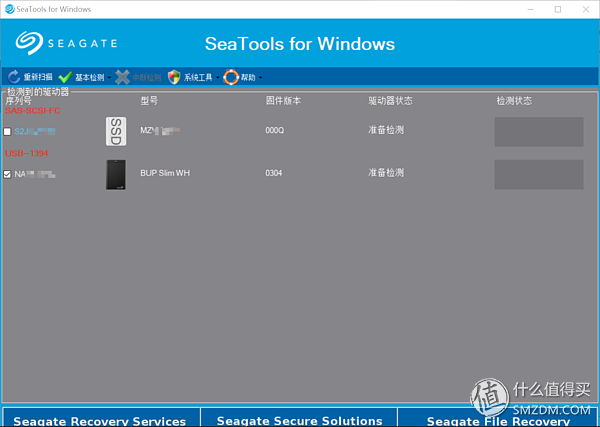Click the NA serial number text

point(35,174)
